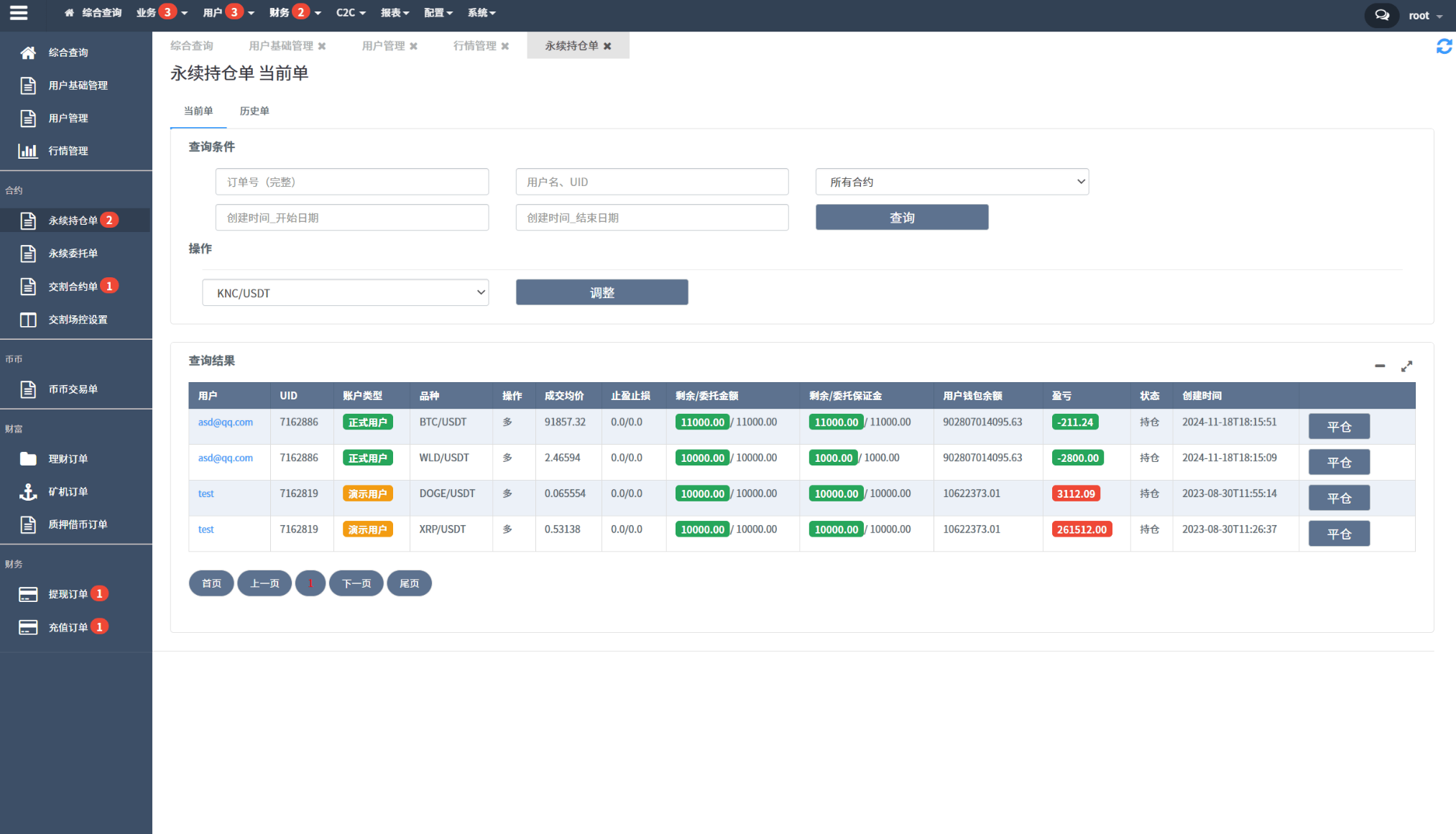Viewport: 1456px width, 834px height.
Task: Collapse the query results panel with minus icon
Action: 1379,366
